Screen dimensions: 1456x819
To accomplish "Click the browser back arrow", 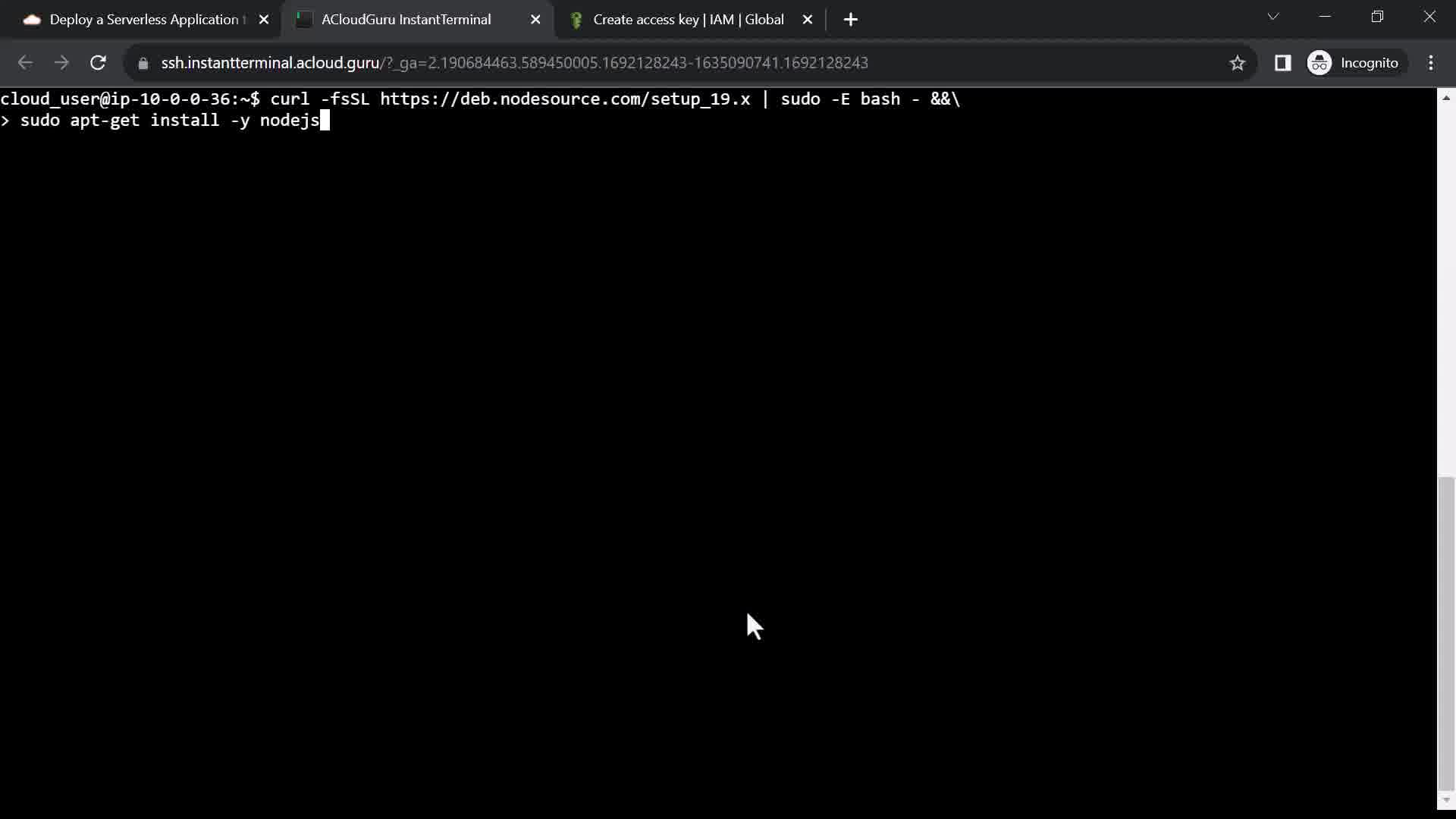I will coord(25,63).
